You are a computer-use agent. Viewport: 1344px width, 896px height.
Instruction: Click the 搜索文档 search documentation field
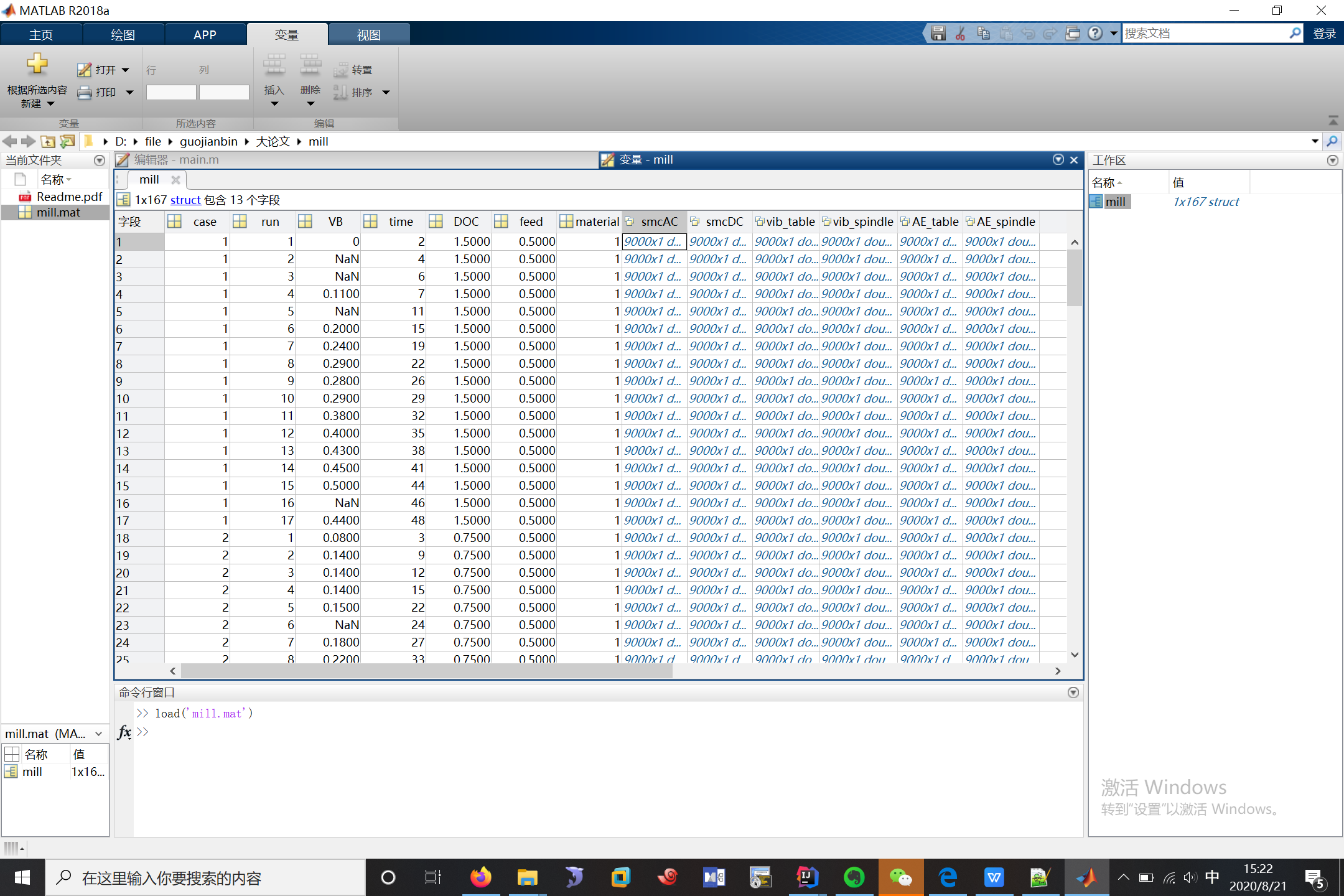coord(1205,34)
